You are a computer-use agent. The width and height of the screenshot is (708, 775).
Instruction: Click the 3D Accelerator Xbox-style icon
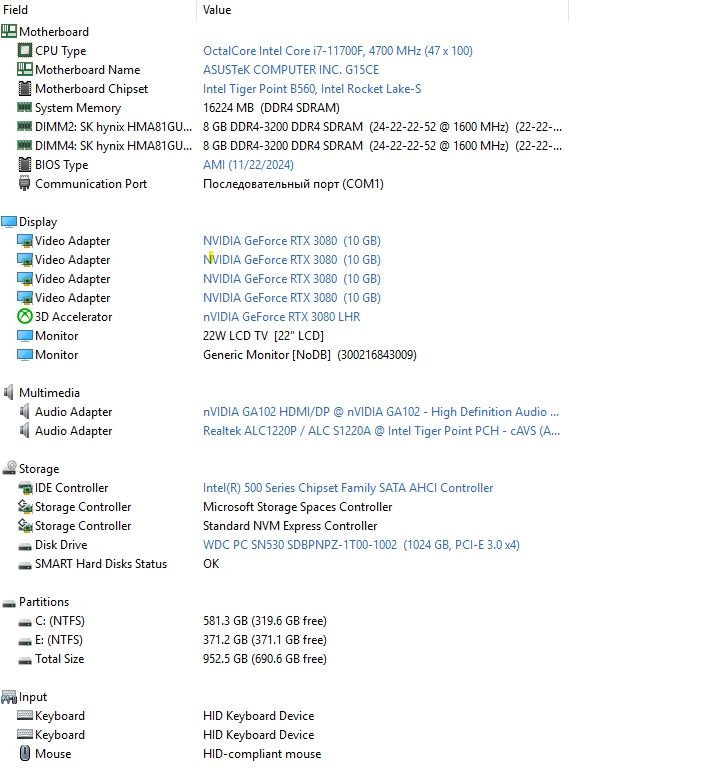[x=25, y=316]
